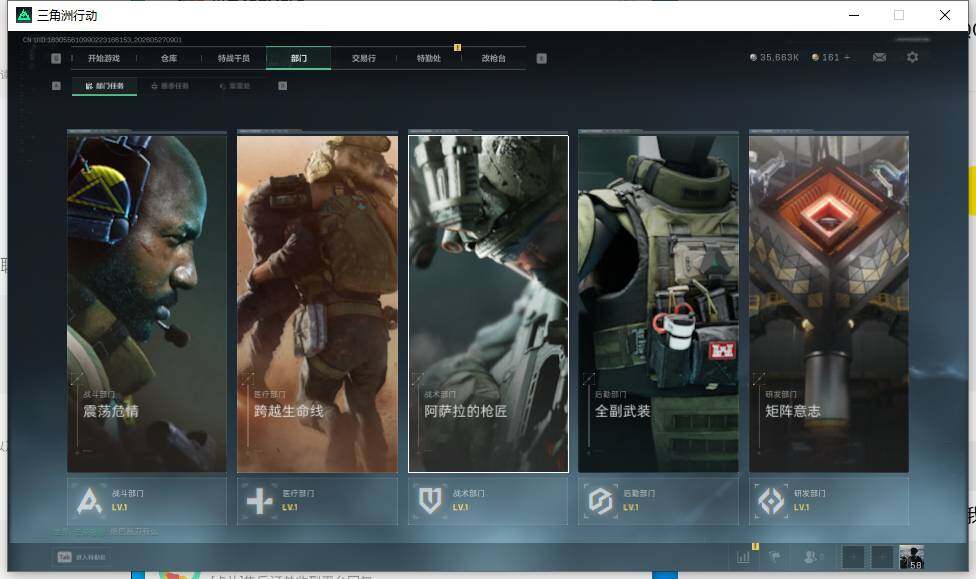Click the 研发部门 LV.1 panel

coord(829,501)
